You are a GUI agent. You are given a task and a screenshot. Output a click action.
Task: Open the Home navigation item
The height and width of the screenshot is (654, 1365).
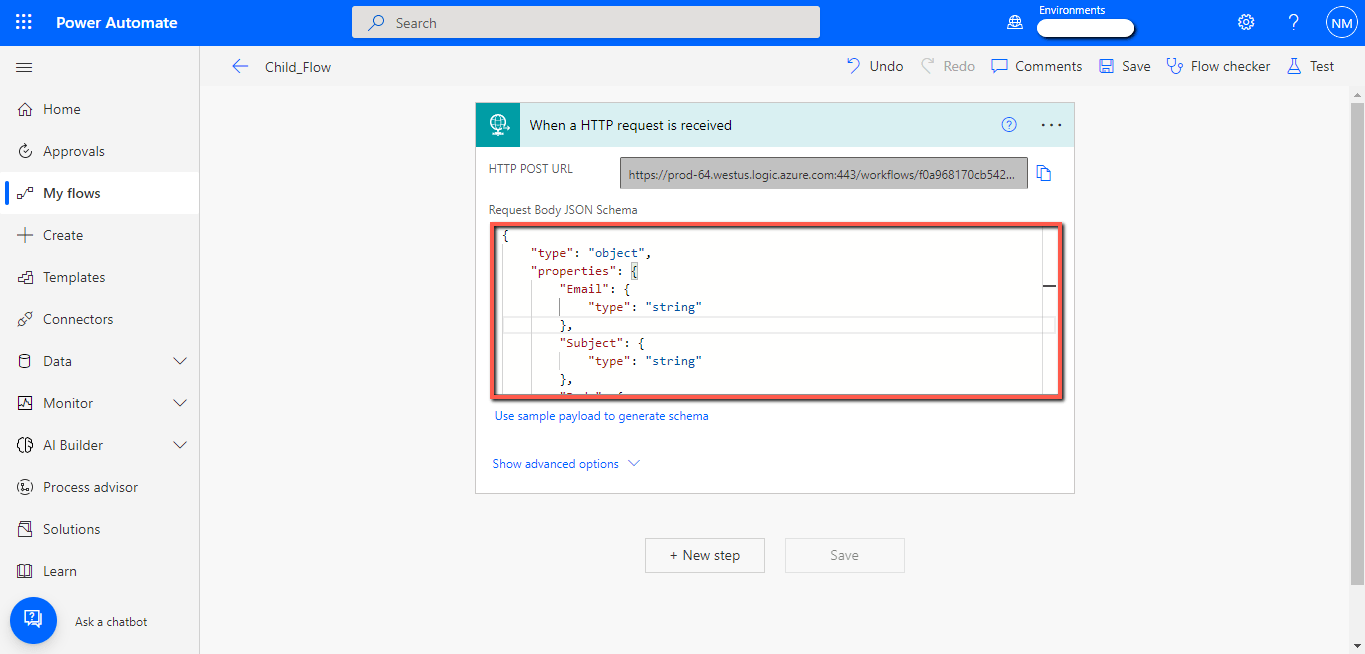[100, 109]
